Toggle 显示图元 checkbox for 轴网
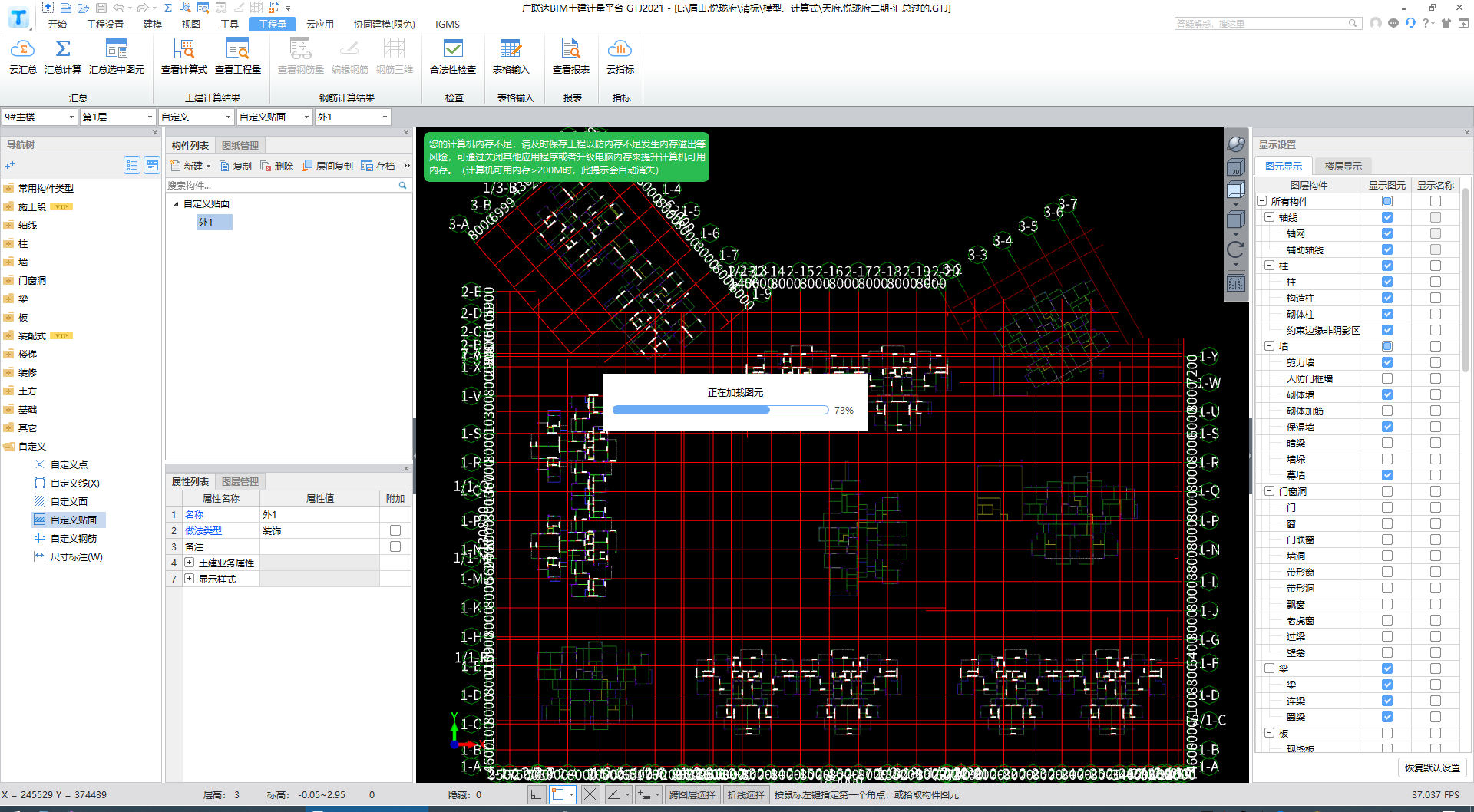 1387,233
